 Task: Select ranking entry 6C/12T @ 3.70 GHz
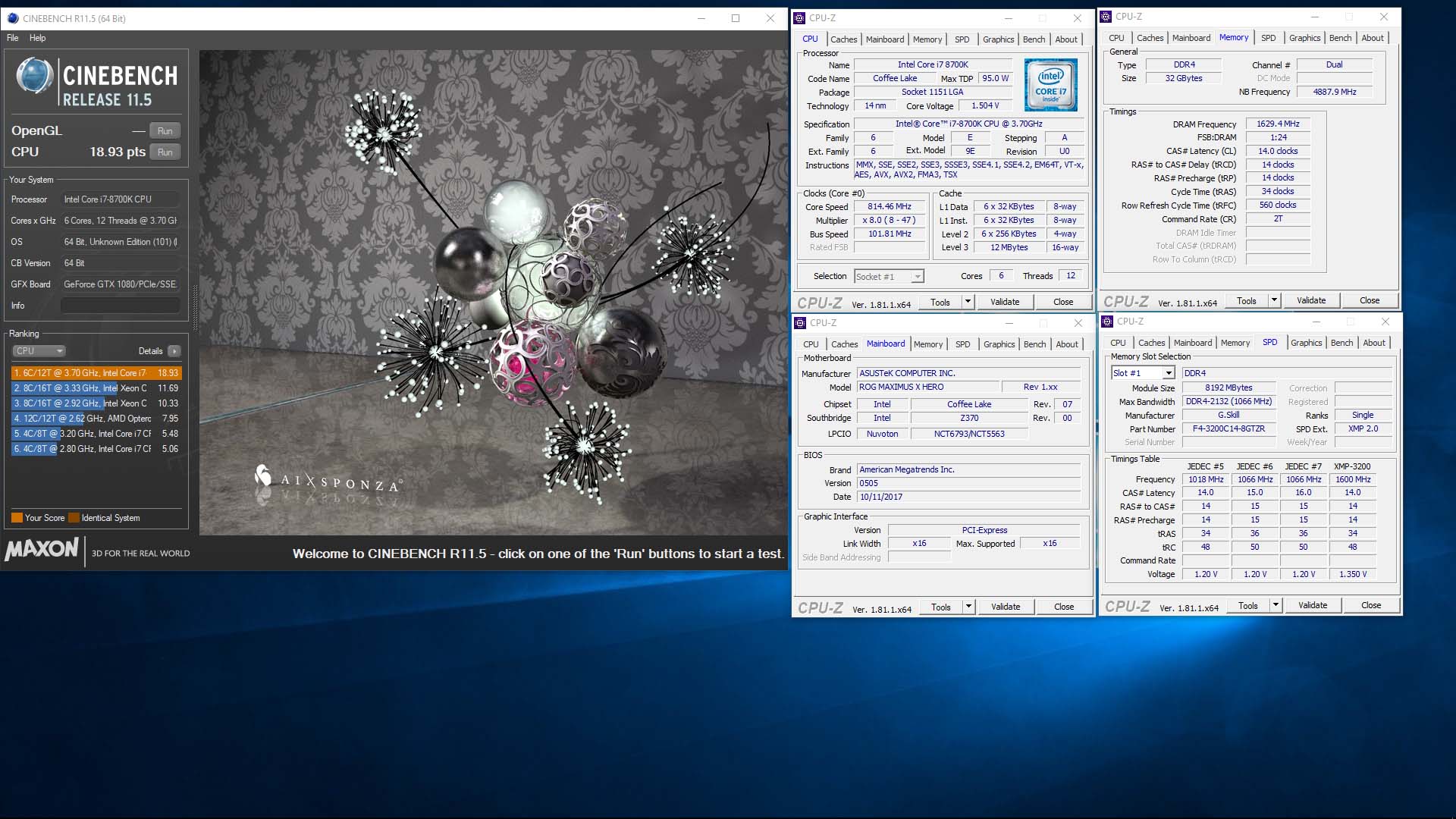pyautogui.click(x=96, y=373)
